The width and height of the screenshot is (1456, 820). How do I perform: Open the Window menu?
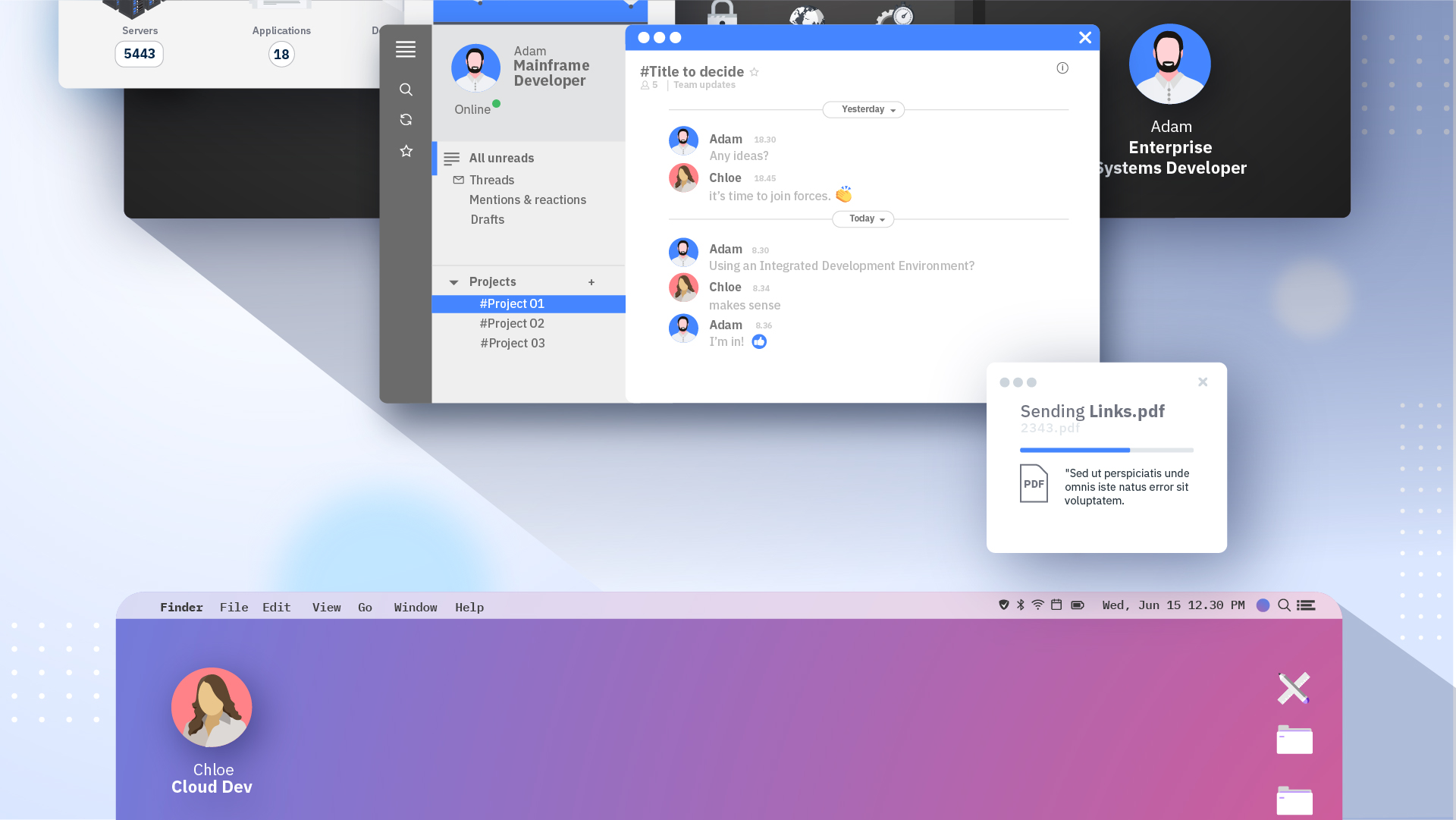(415, 607)
